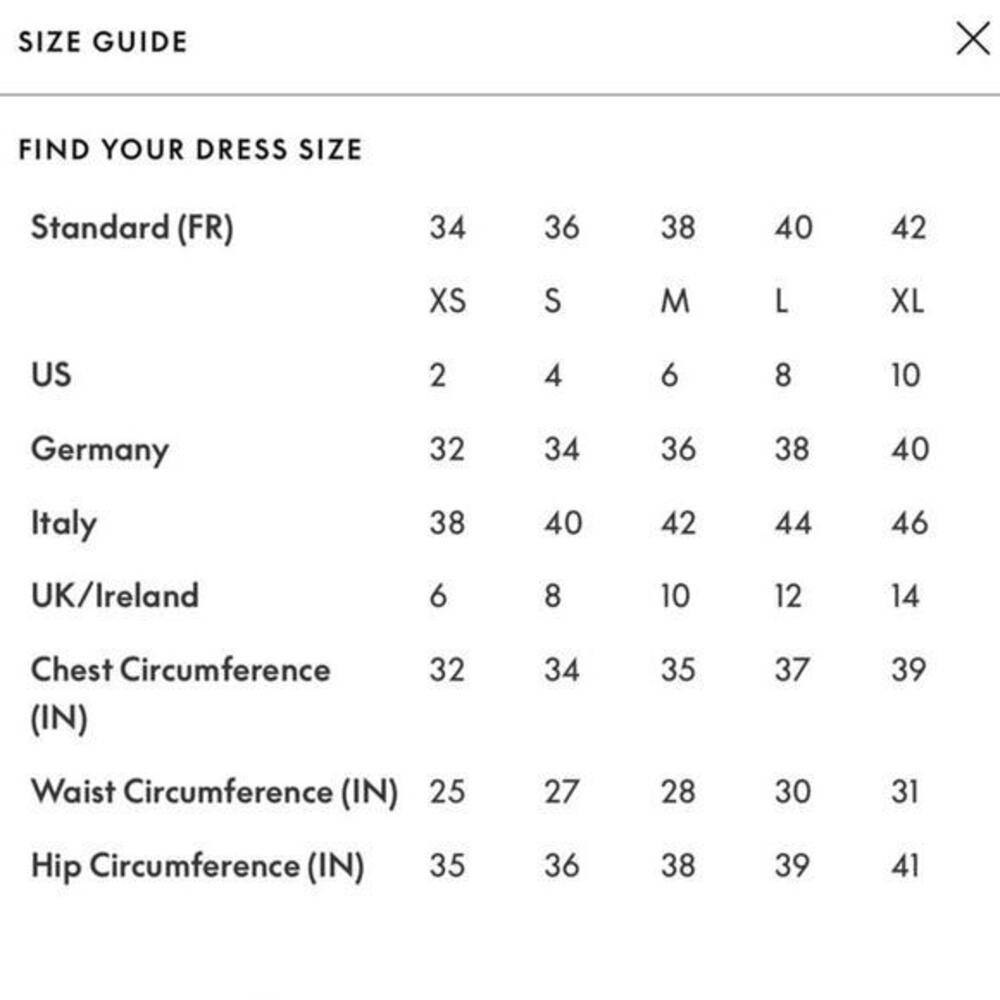Click US size 10 value
The width and height of the screenshot is (1000, 1000).
tap(906, 375)
